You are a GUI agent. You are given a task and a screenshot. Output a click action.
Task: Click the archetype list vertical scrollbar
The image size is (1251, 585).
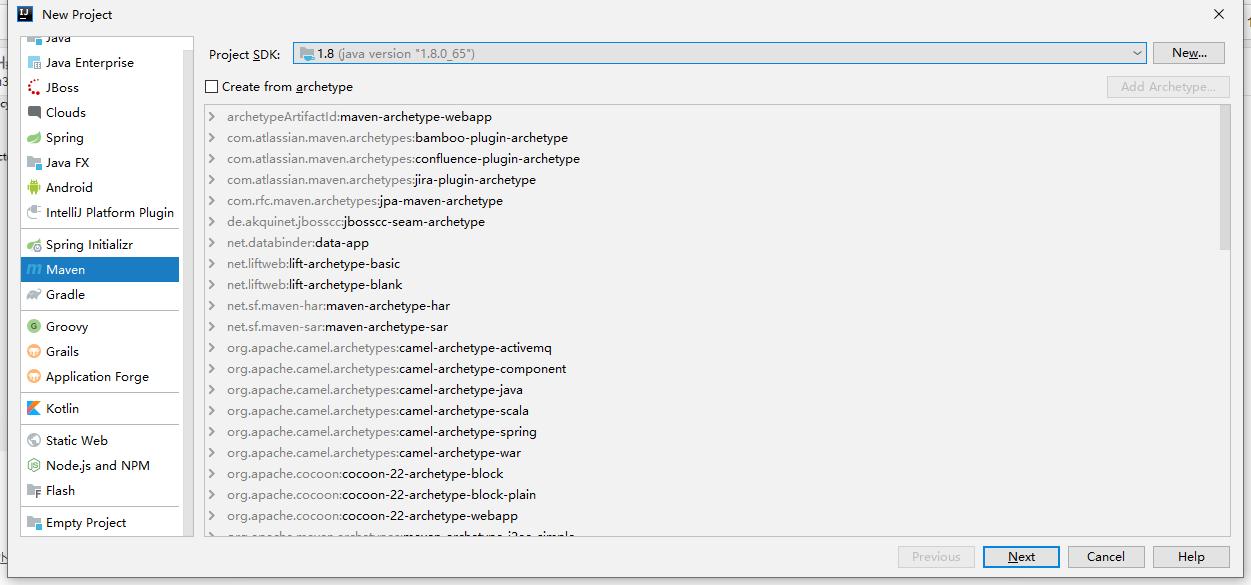(x=1225, y=177)
